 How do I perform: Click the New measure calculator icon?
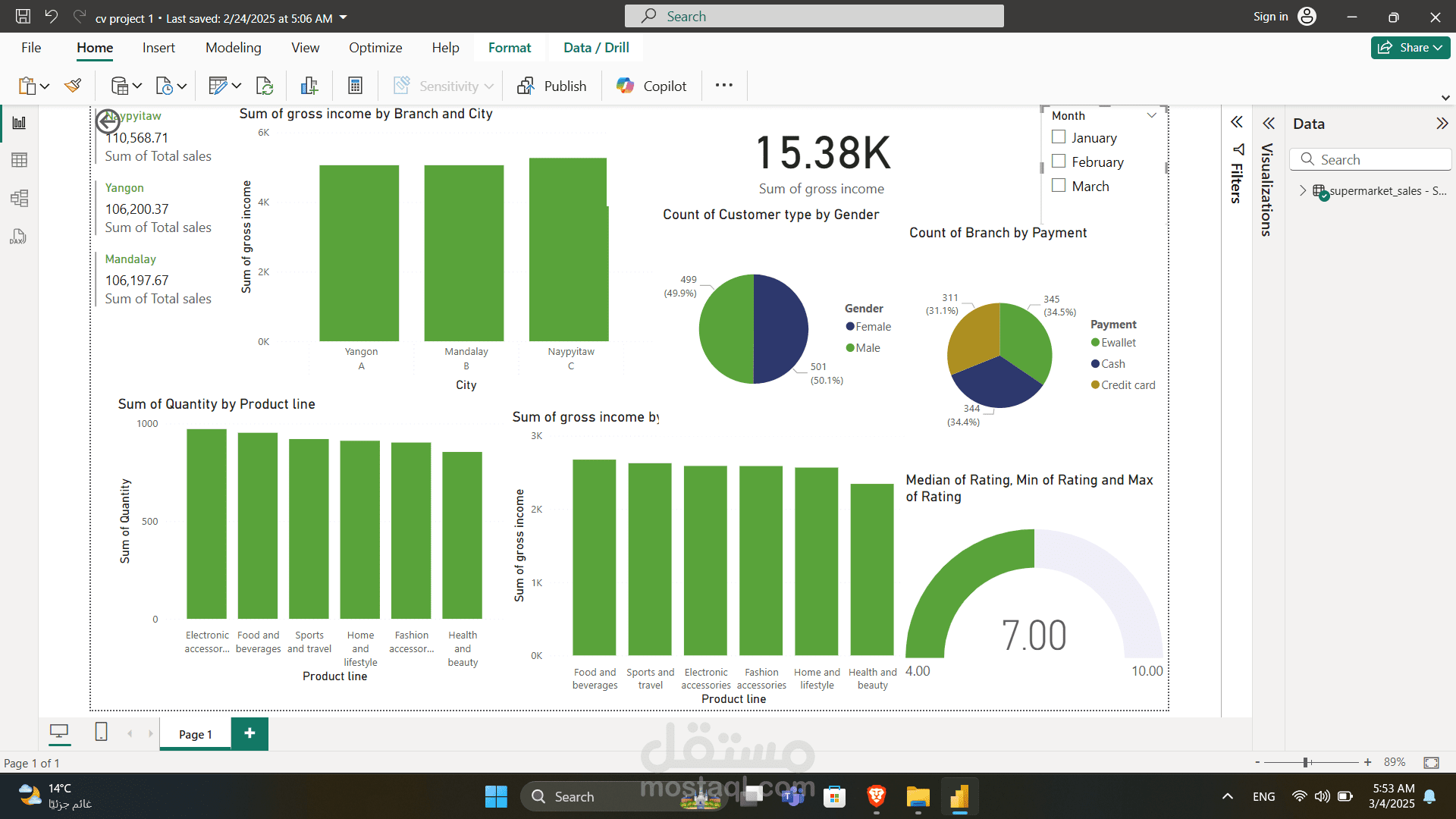pos(355,86)
